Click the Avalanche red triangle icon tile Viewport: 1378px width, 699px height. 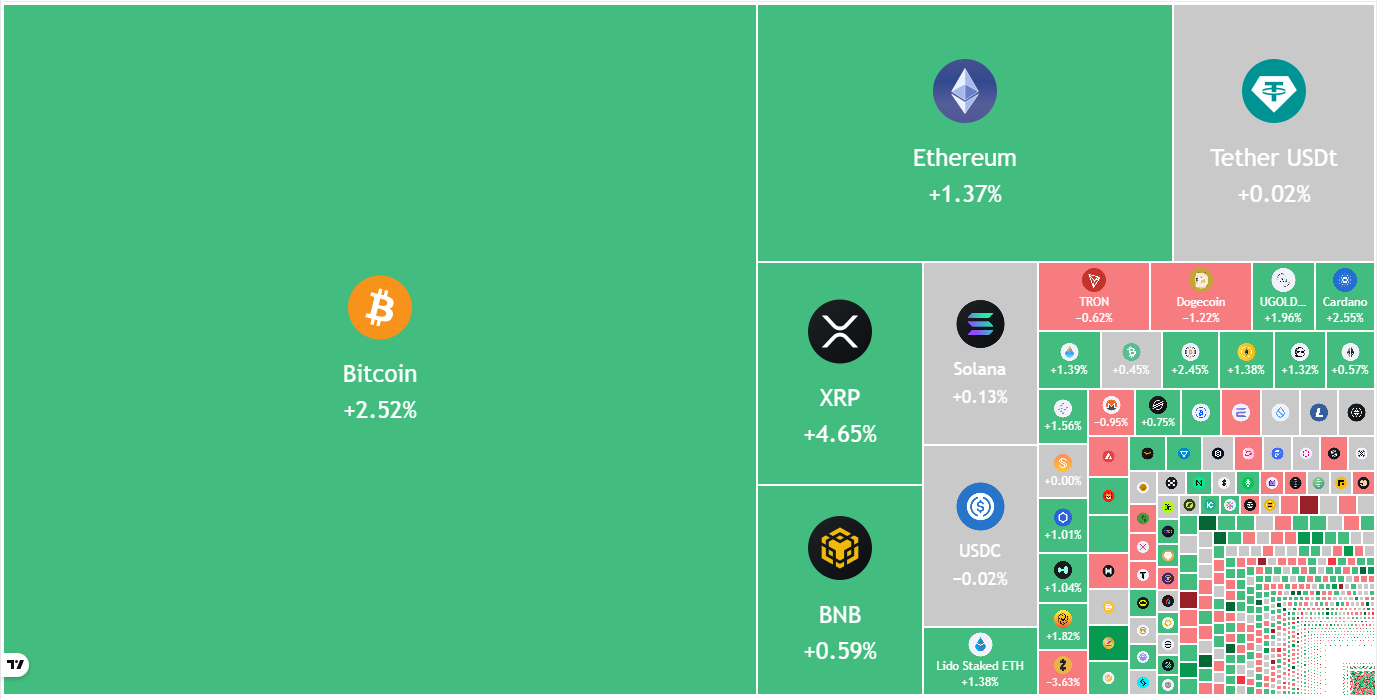[1109, 457]
